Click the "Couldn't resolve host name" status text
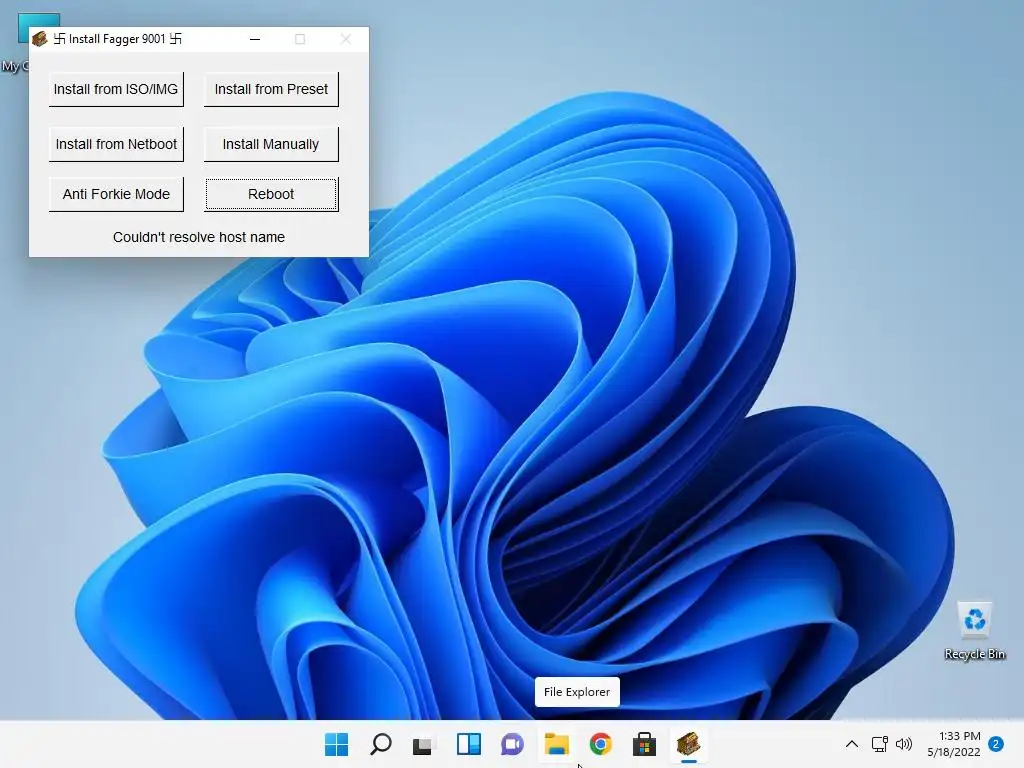This screenshot has width=1024, height=768. 199,237
